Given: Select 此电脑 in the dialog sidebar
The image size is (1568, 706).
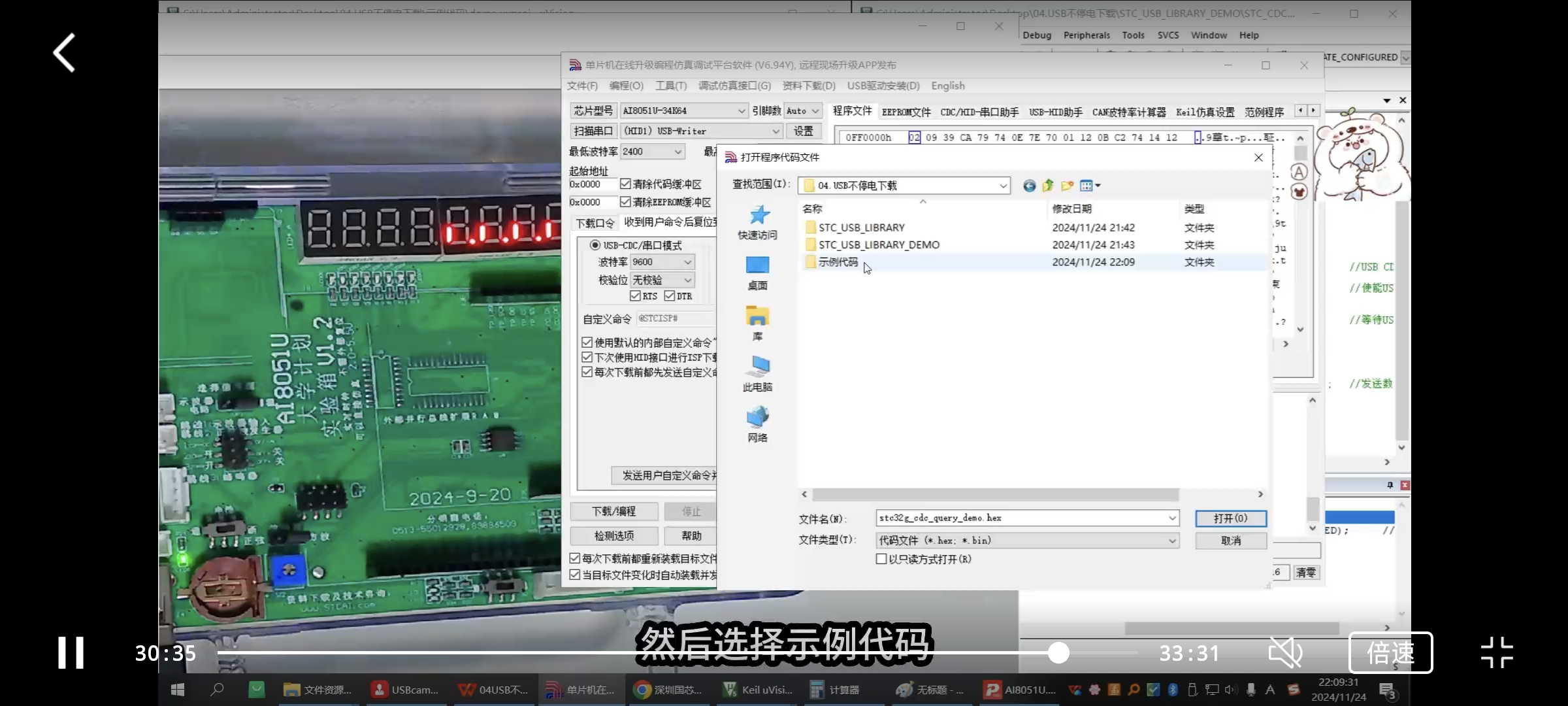Looking at the screenshot, I should (x=758, y=375).
